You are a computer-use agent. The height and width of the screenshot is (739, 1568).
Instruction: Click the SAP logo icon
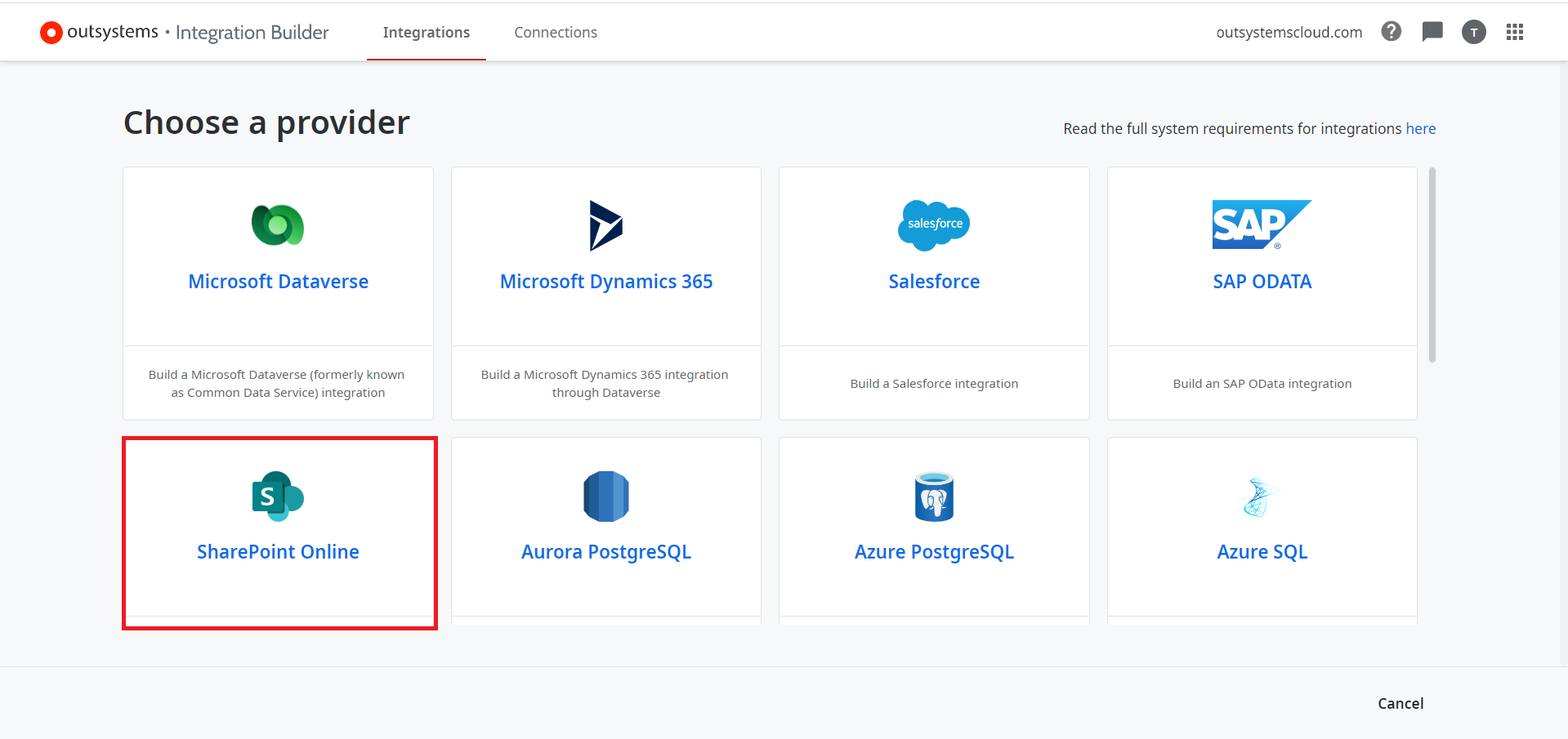coord(1261,225)
